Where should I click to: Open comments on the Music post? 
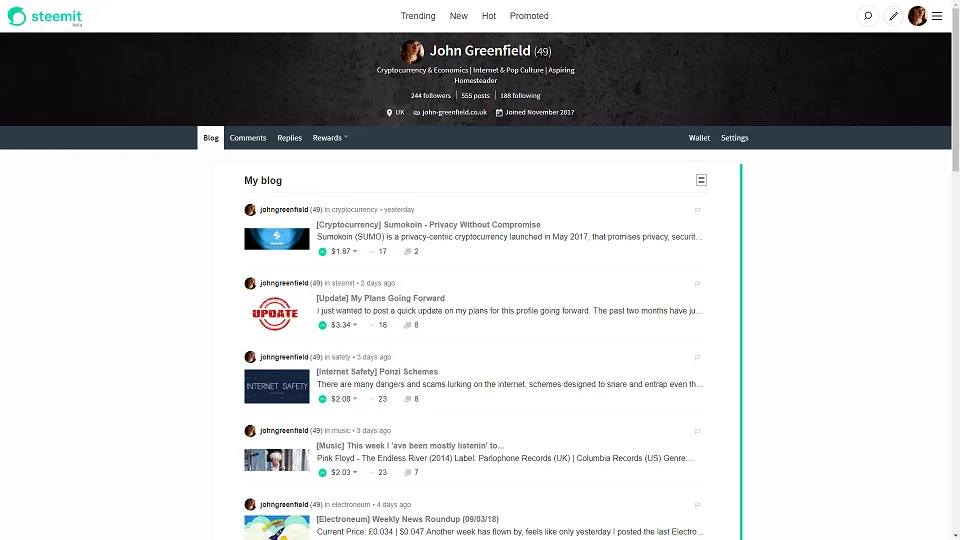pyautogui.click(x=411, y=473)
